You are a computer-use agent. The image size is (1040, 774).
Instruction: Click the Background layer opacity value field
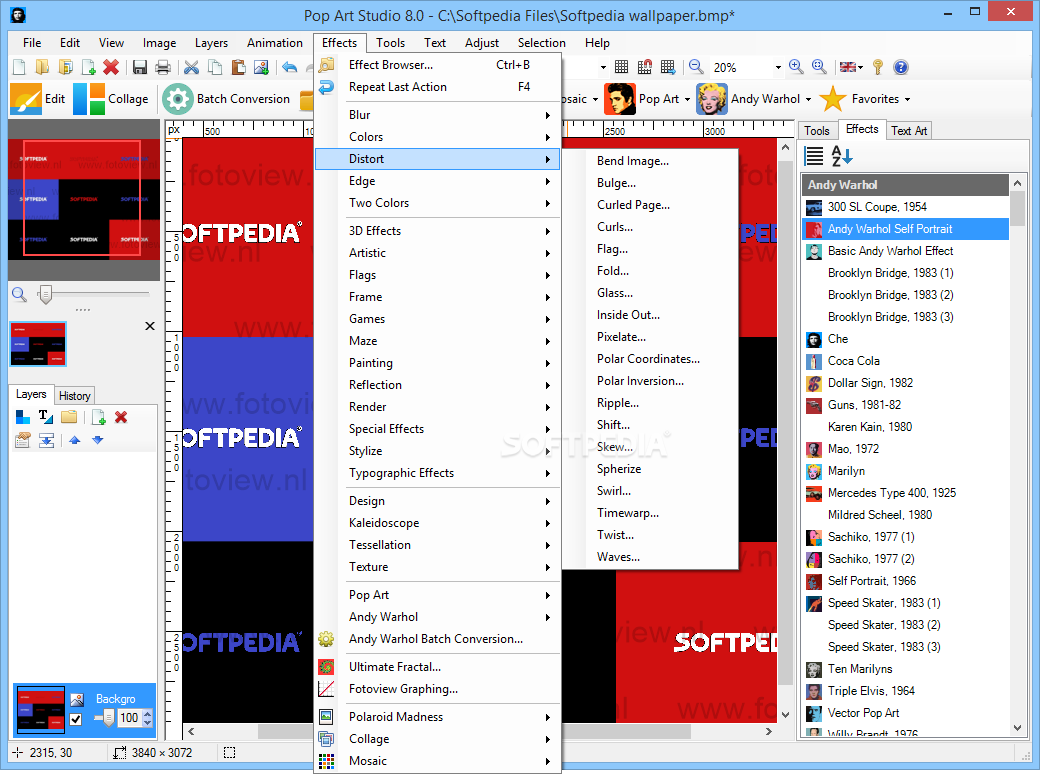[x=129, y=718]
